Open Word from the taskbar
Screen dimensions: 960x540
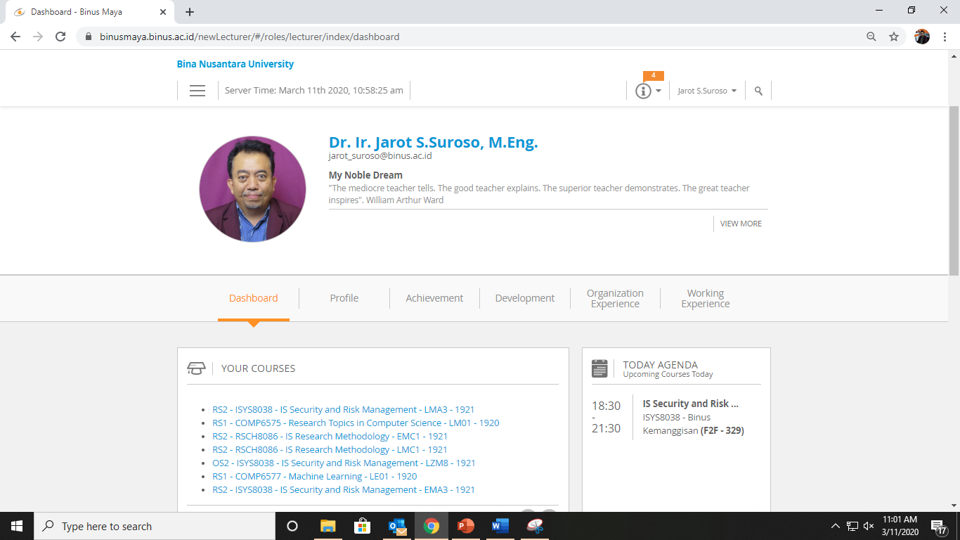pyautogui.click(x=500, y=526)
